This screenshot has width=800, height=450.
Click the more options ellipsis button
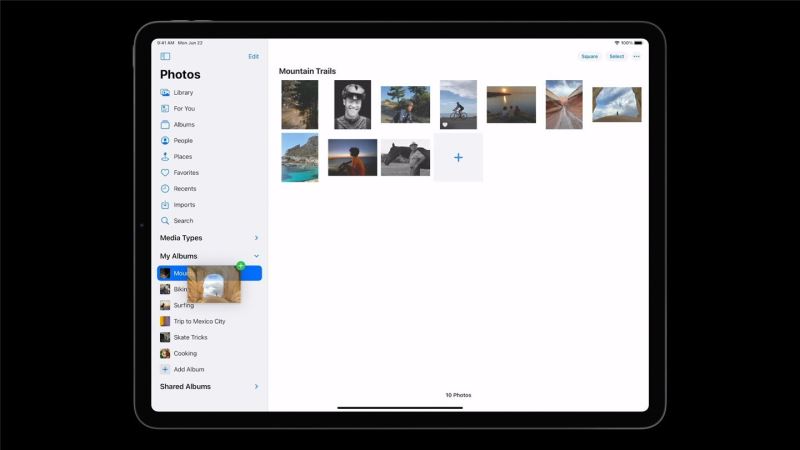(x=637, y=57)
